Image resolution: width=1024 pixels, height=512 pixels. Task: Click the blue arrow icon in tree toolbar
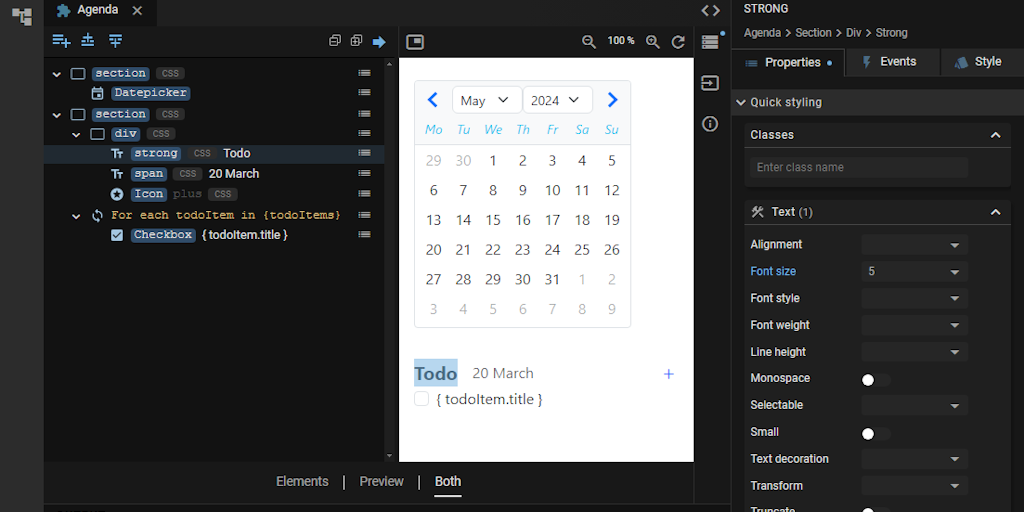pos(379,41)
